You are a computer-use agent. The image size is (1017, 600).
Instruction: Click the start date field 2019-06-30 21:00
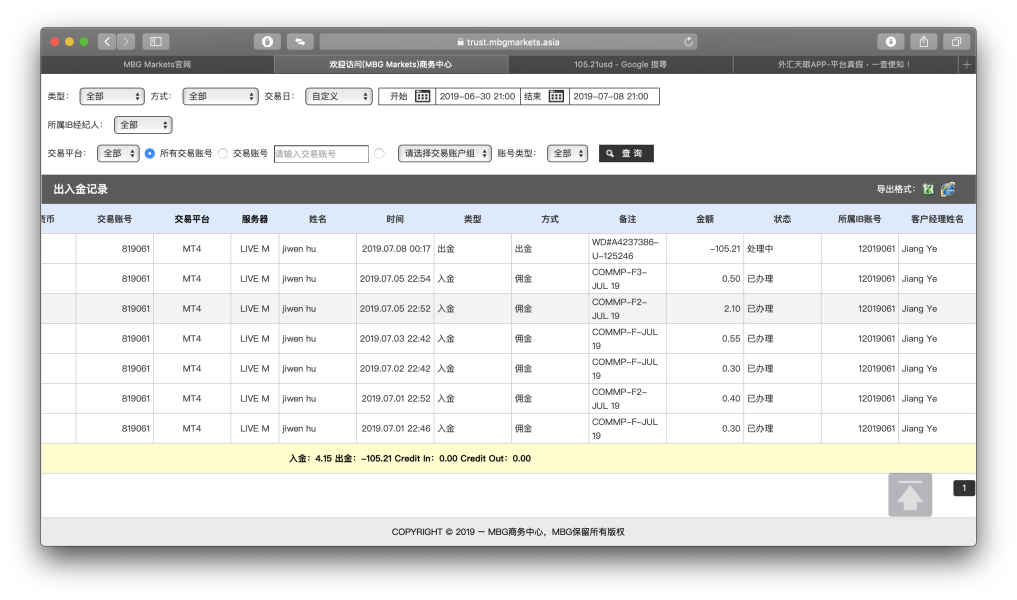click(477, 96)
